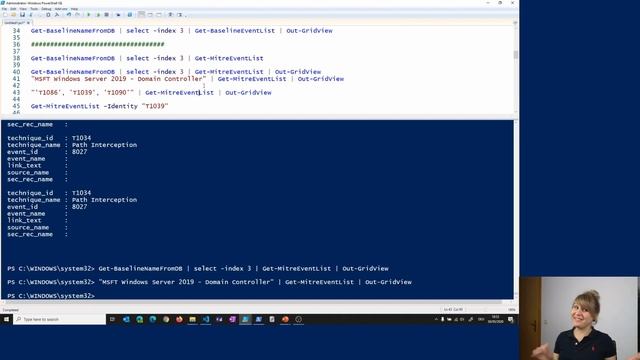640x360 pixels.
Task: Click the Show Command Window icon
Action: (170, 15)
